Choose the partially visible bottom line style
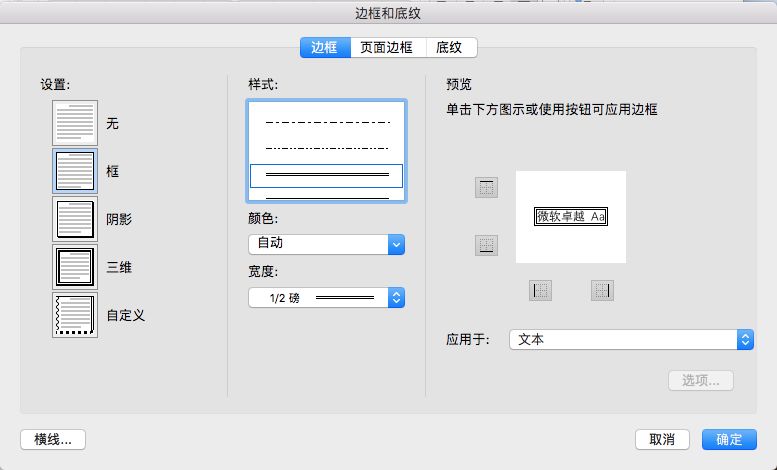 point(327,197)
